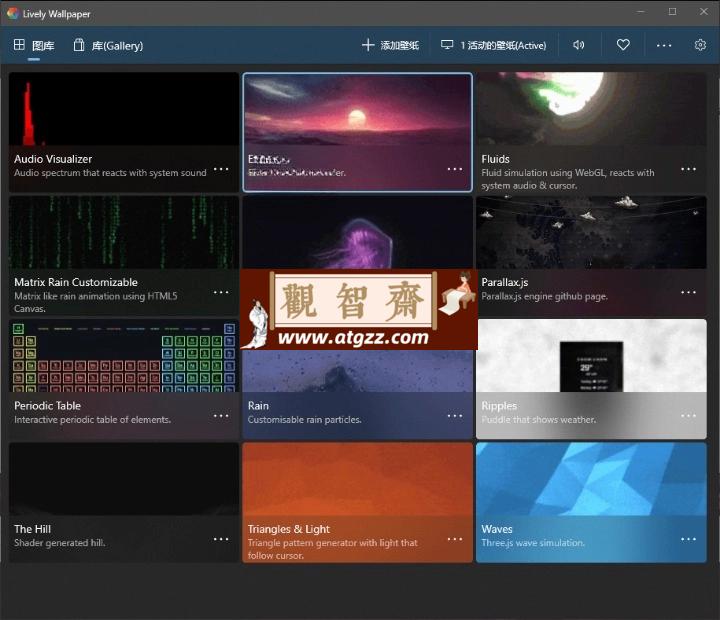Screen dimensions: 720x620
Task: Select the Fluids wallpaper thumbnail
Action: (x=591, y=109)
